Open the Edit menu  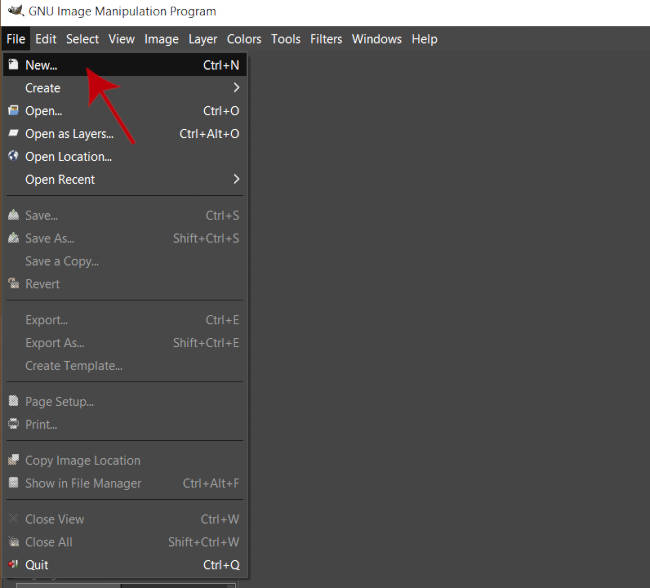click(46, 39)
